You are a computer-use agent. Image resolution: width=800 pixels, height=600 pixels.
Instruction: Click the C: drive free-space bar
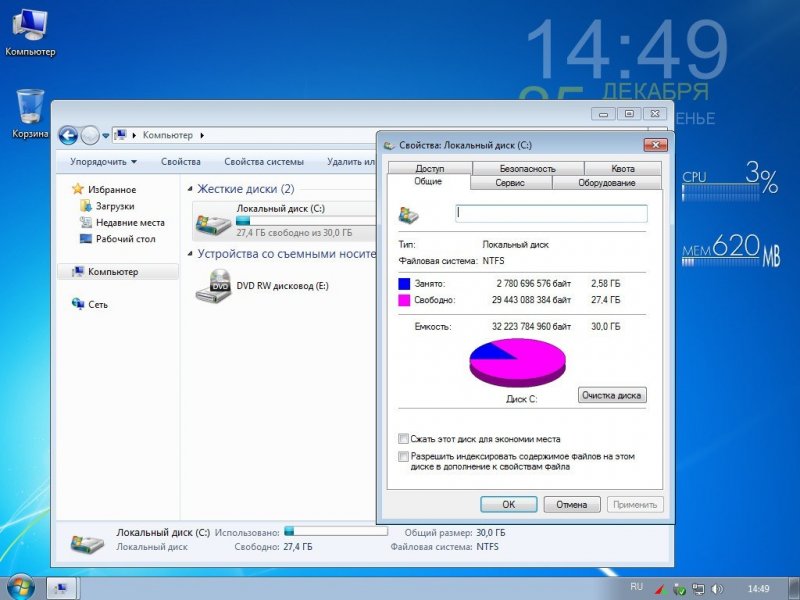(305, 220)
